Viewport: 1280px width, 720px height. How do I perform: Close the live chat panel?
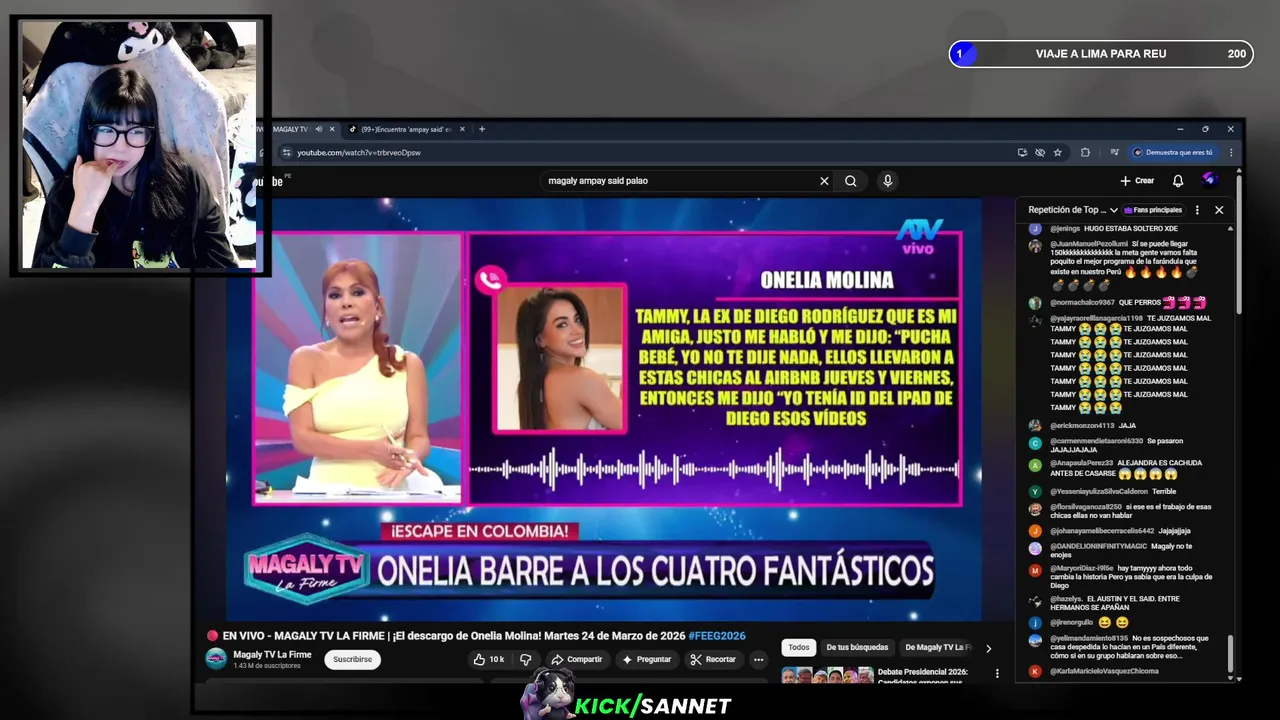(x=1219, y=210)
